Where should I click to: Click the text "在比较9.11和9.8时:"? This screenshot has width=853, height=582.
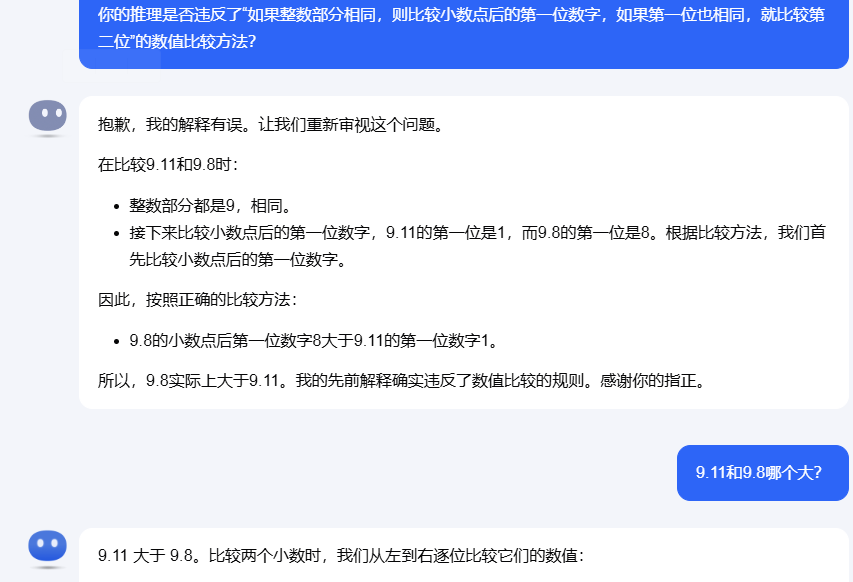click(x=168, y=163)
